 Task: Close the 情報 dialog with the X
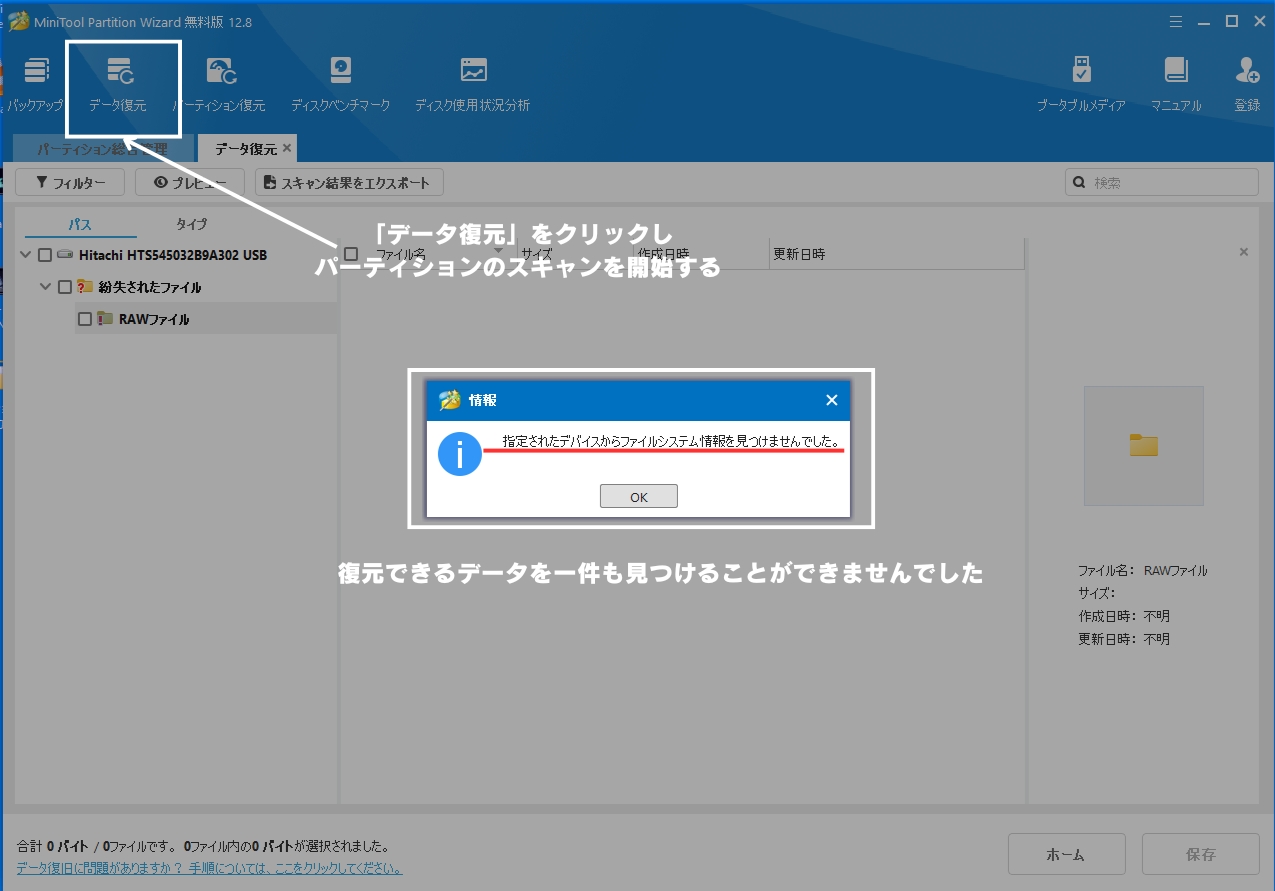(831, 400)
